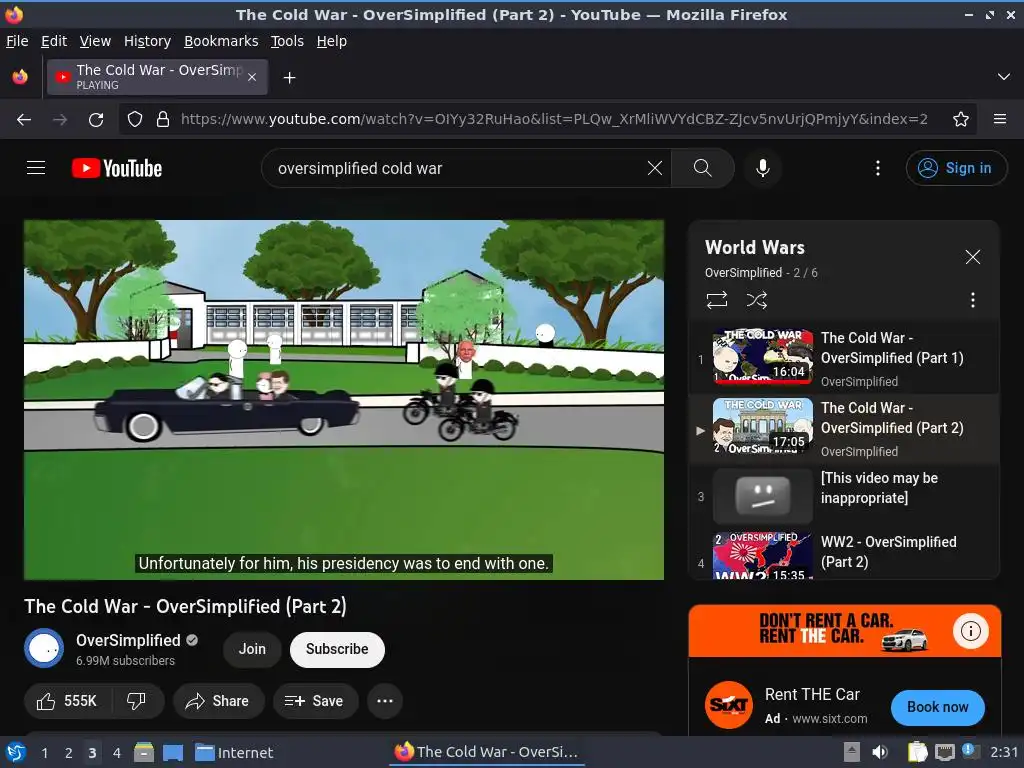Viewport: 1024px width, 768px height.
Task: Switch to workspace 1
Action: (44, 753)
